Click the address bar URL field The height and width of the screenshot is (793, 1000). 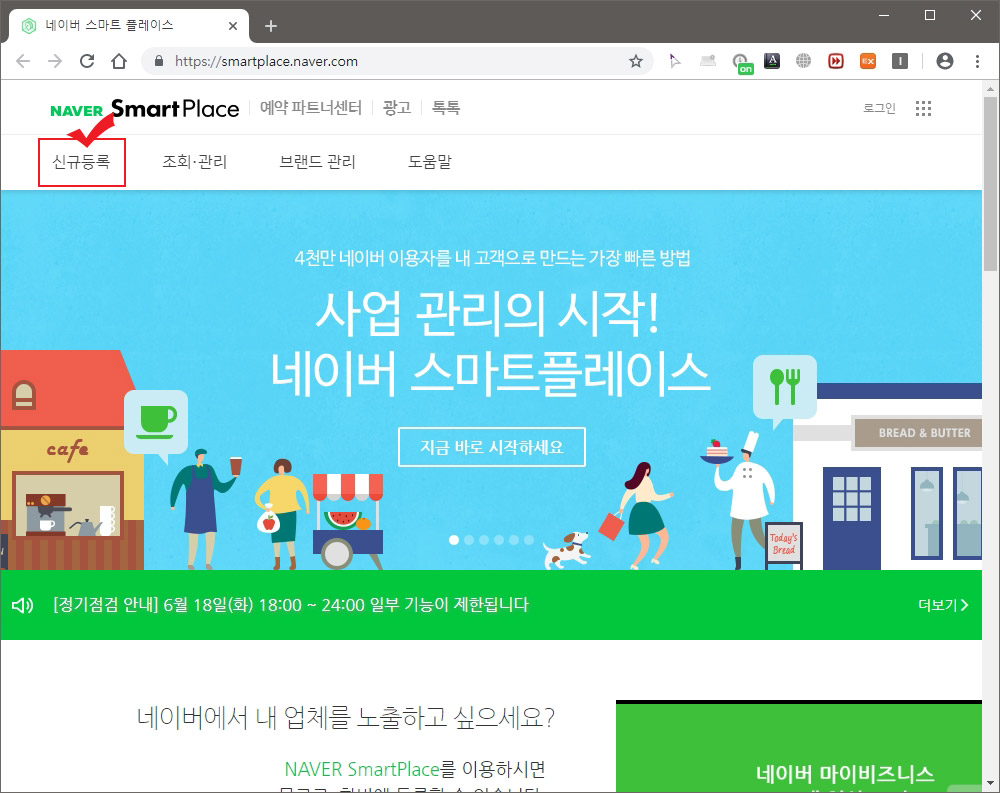click(395, 61)
